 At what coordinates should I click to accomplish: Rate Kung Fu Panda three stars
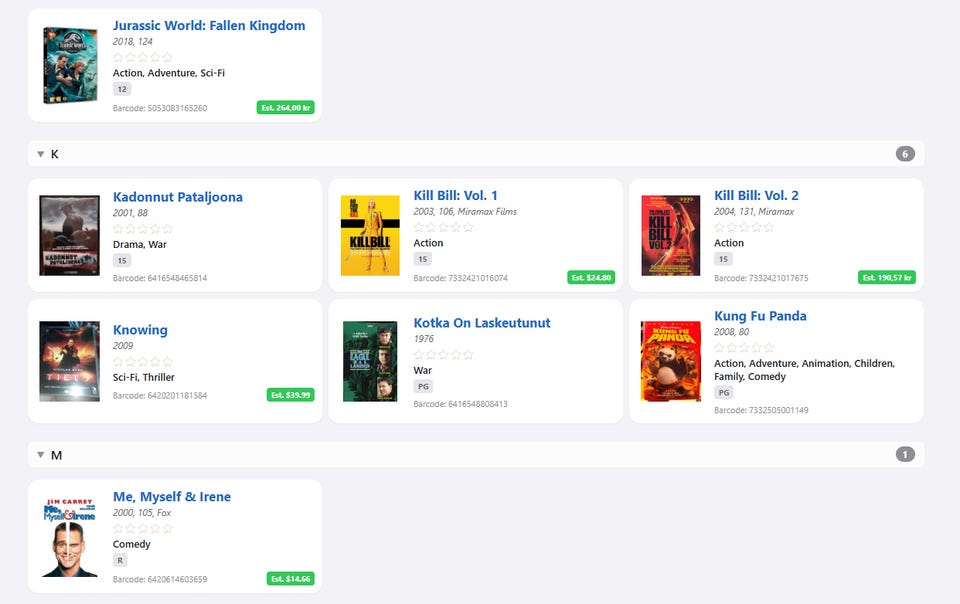[x=744, y=348]
